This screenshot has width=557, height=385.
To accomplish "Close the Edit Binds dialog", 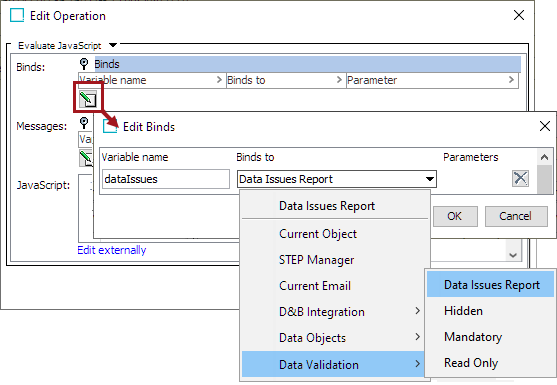I will pos(545,126).
